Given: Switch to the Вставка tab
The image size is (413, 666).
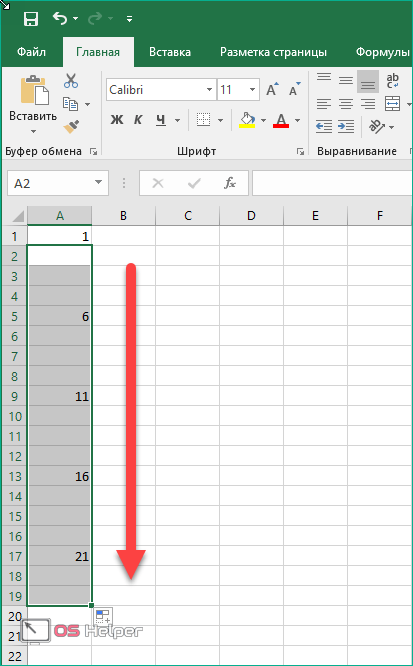Looking at the screenshot, I should pyautogui.click(x=170, y=52).
